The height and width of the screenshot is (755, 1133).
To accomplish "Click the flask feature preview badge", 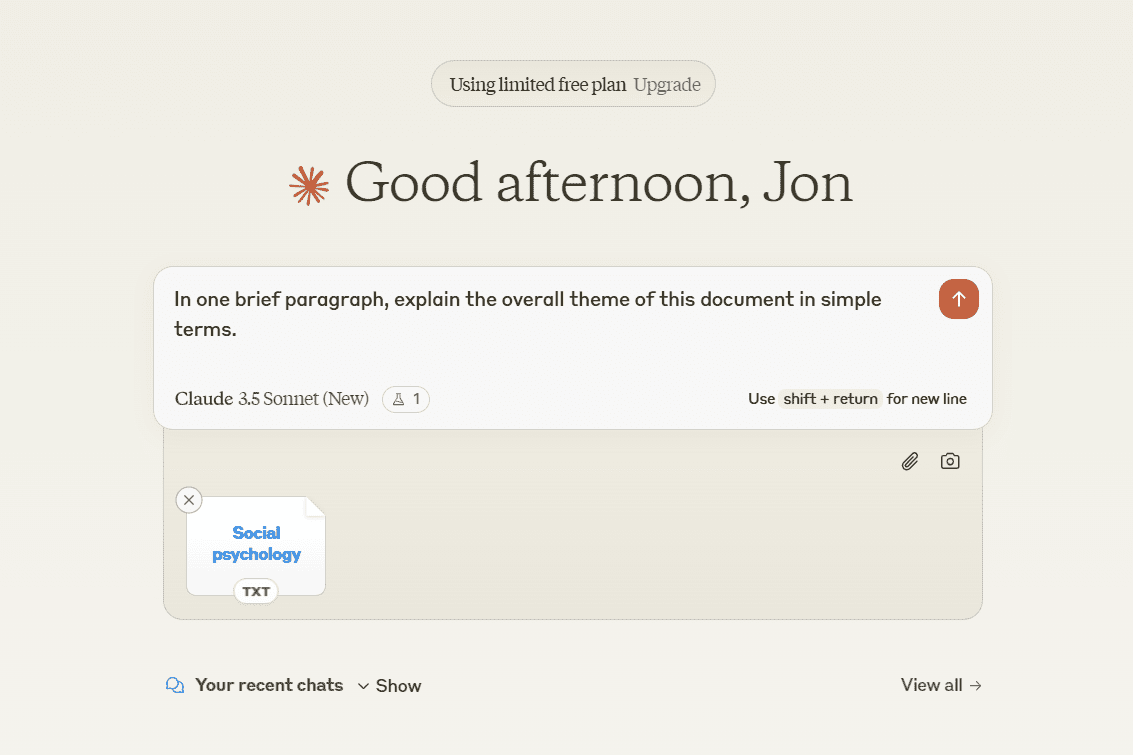I will 406,399.
